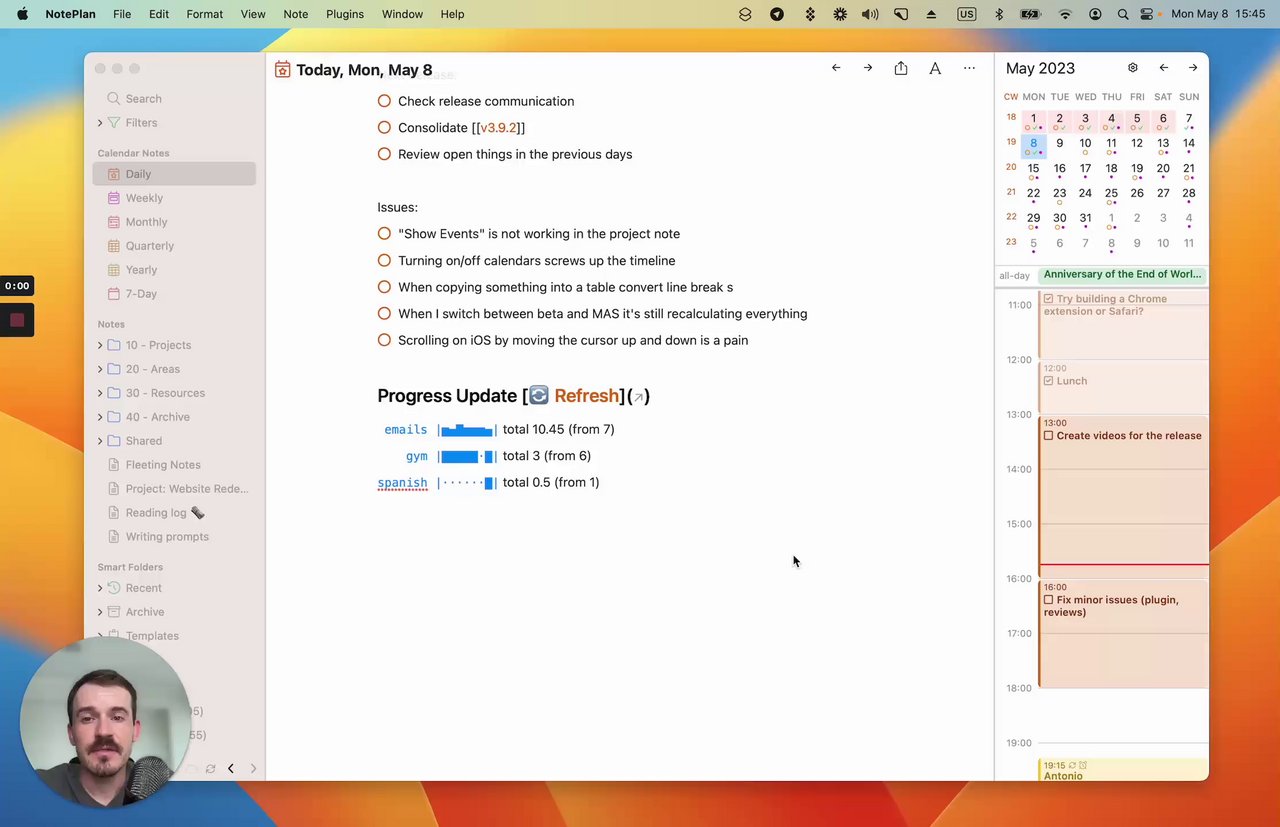Click the 7-Day calendar note icon

114,294
